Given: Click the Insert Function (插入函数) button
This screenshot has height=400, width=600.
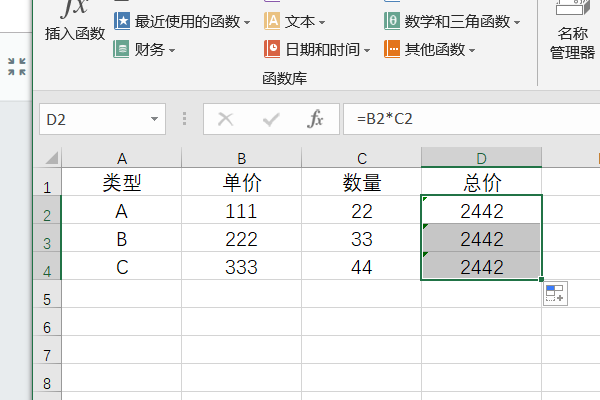Looking at the screenshot, I should 74,22.
